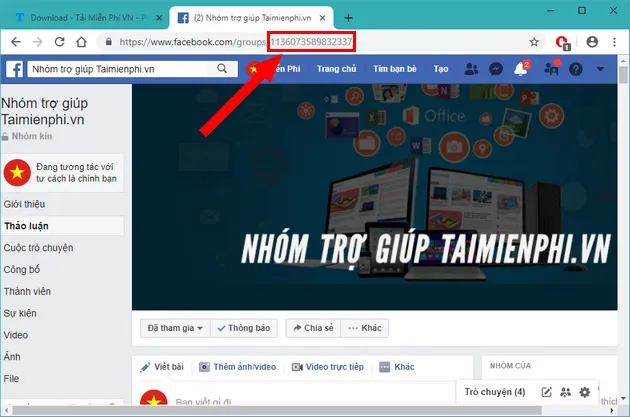
Task: Click Tạo in Facebook top bar
Action: click(x=441, y=69)
